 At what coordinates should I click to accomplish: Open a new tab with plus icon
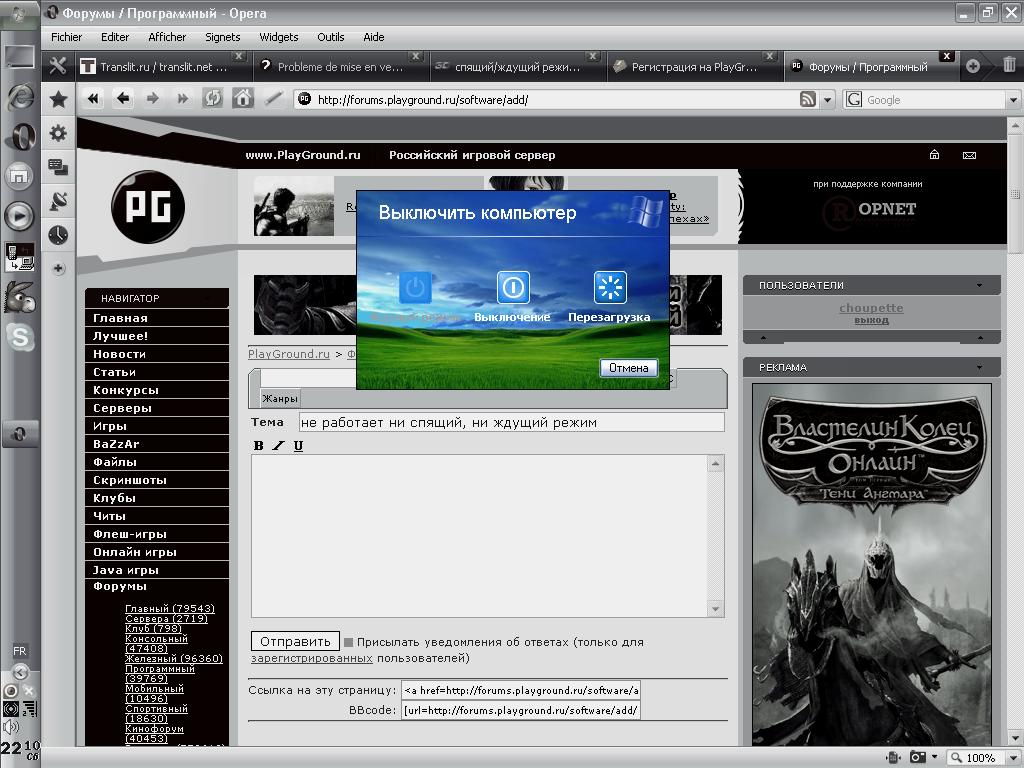(973, 66)
